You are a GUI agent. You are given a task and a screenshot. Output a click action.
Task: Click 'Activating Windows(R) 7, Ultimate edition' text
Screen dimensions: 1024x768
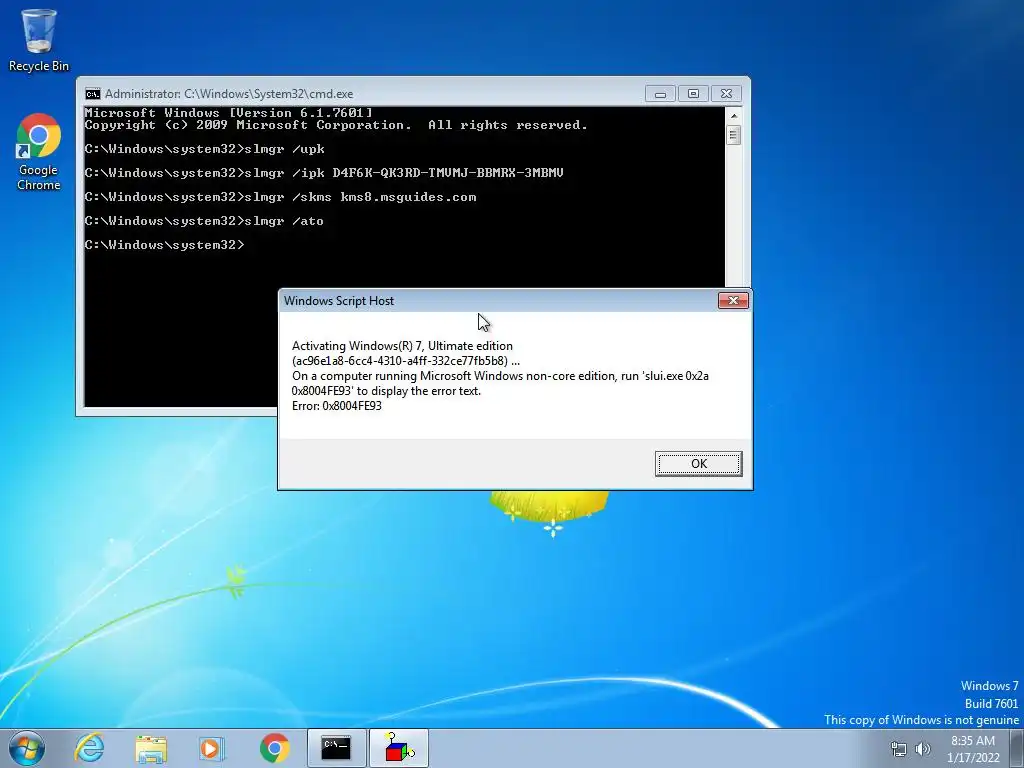tap(402, 345)
